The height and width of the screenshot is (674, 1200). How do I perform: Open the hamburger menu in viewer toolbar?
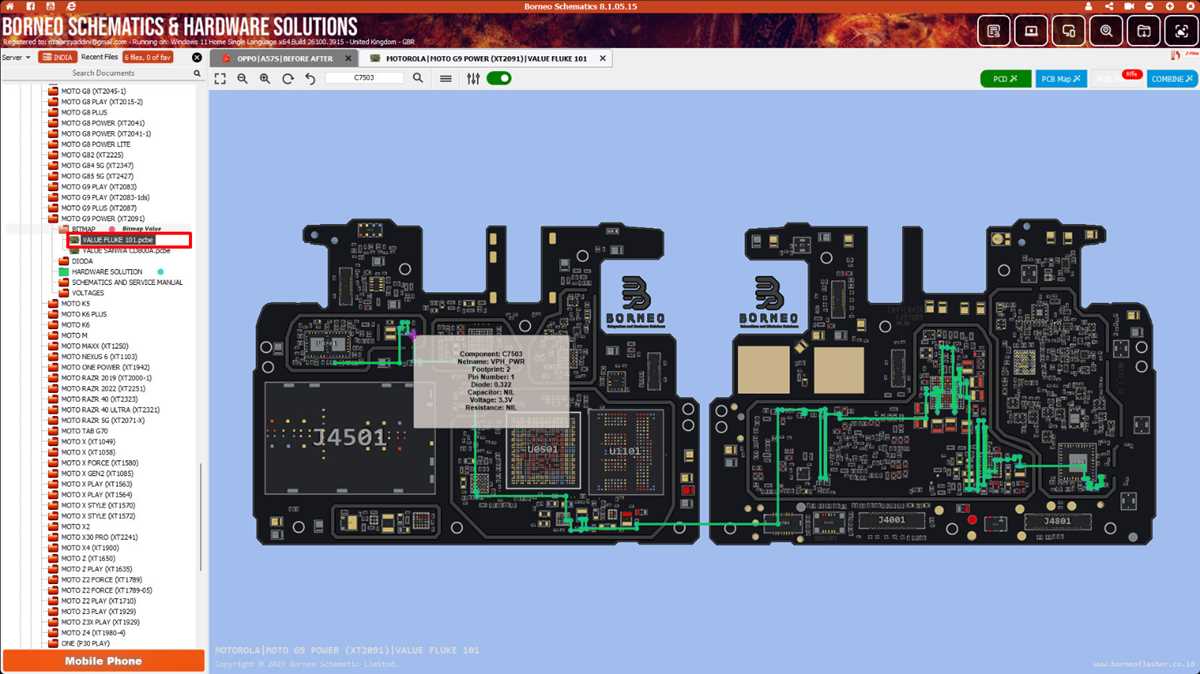tap(446, 78)
